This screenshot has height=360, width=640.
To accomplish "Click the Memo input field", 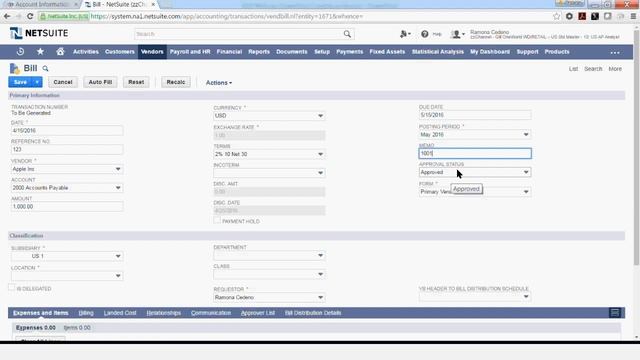I will click(x=475, y=153).
